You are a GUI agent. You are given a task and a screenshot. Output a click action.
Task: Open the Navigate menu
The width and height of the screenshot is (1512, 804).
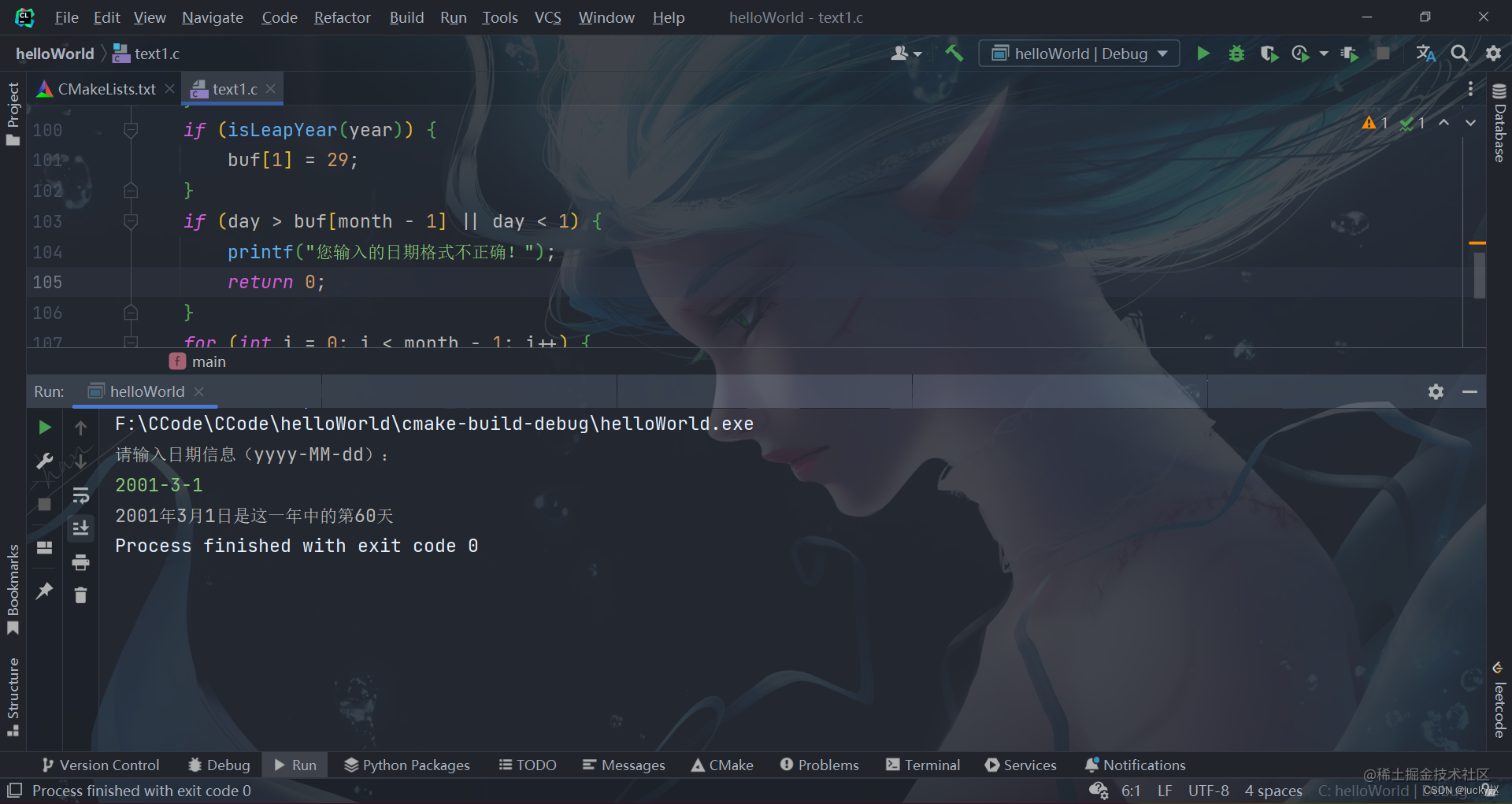point(213,17)
